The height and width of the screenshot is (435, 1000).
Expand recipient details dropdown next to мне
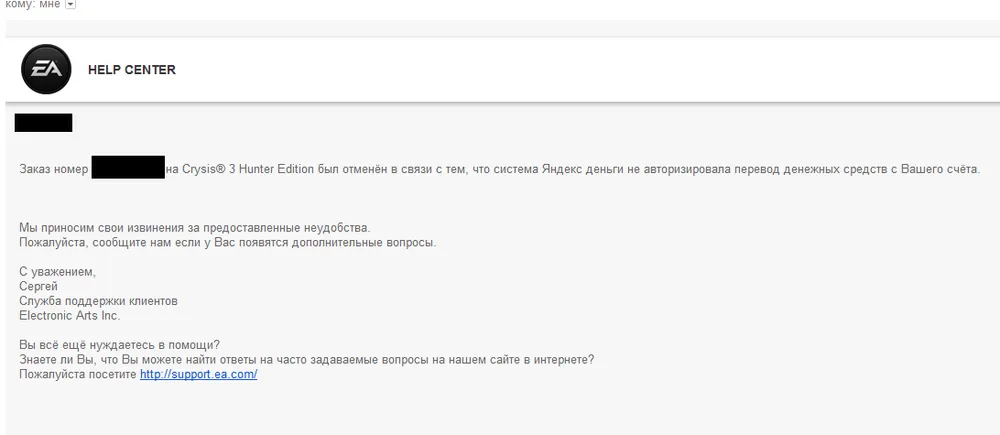[70, 4]
